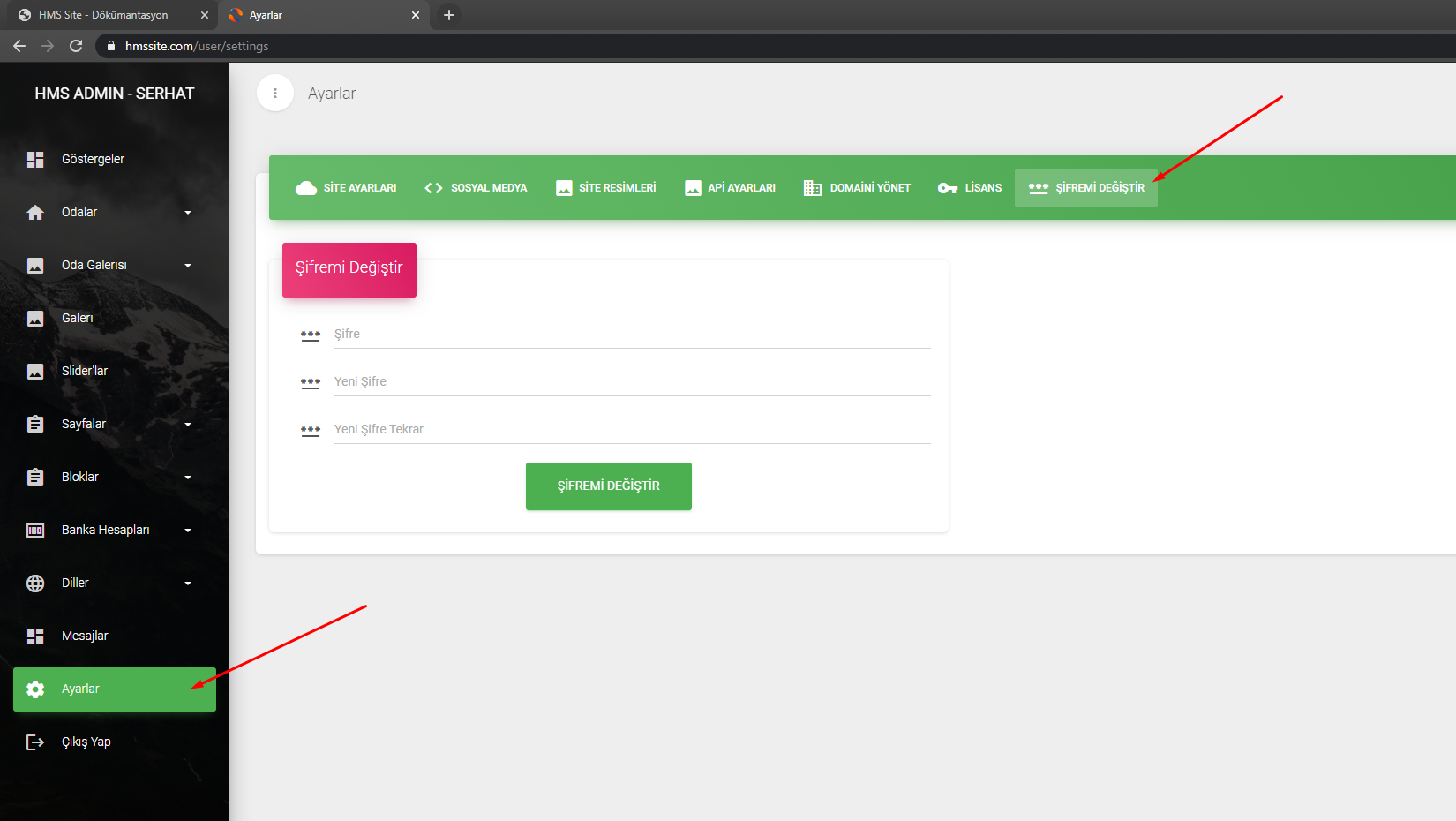The image size is (1456, 821).
Task: Open the SİTE AYARLARI tab
Action: [x=346, y=188]
